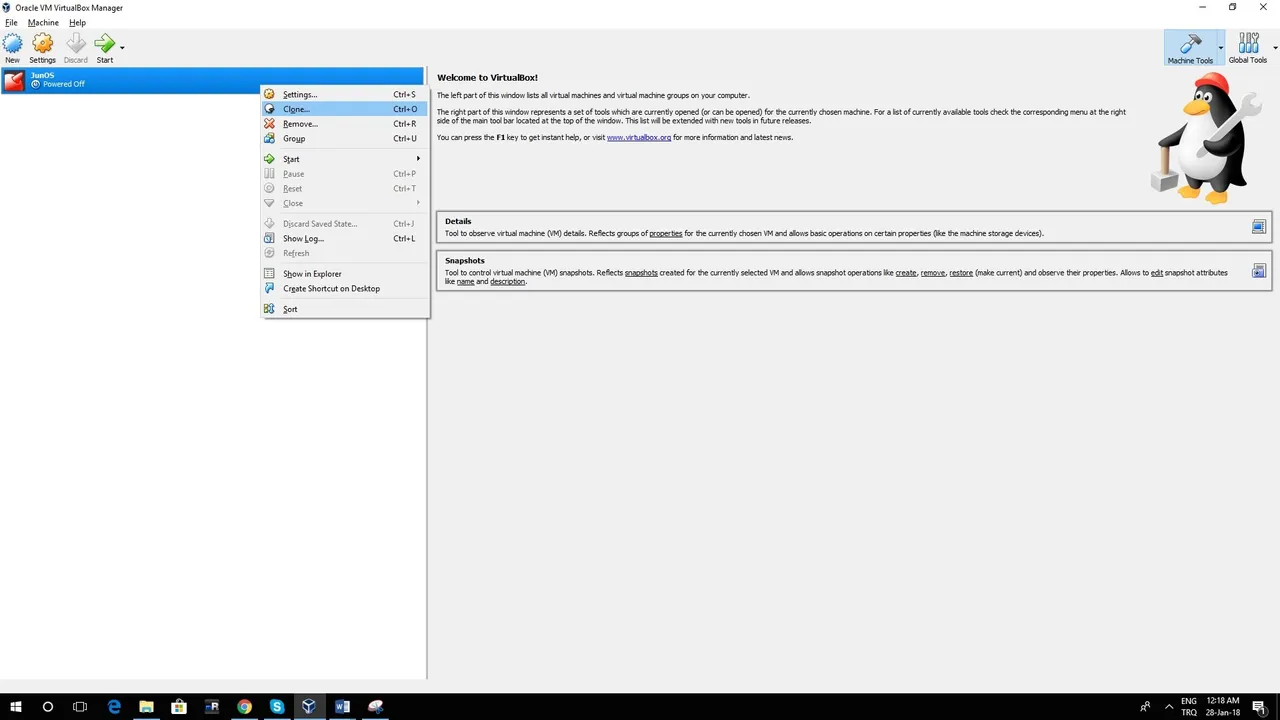Show hidden system tray icons chevron

(x=1169, y=706)
